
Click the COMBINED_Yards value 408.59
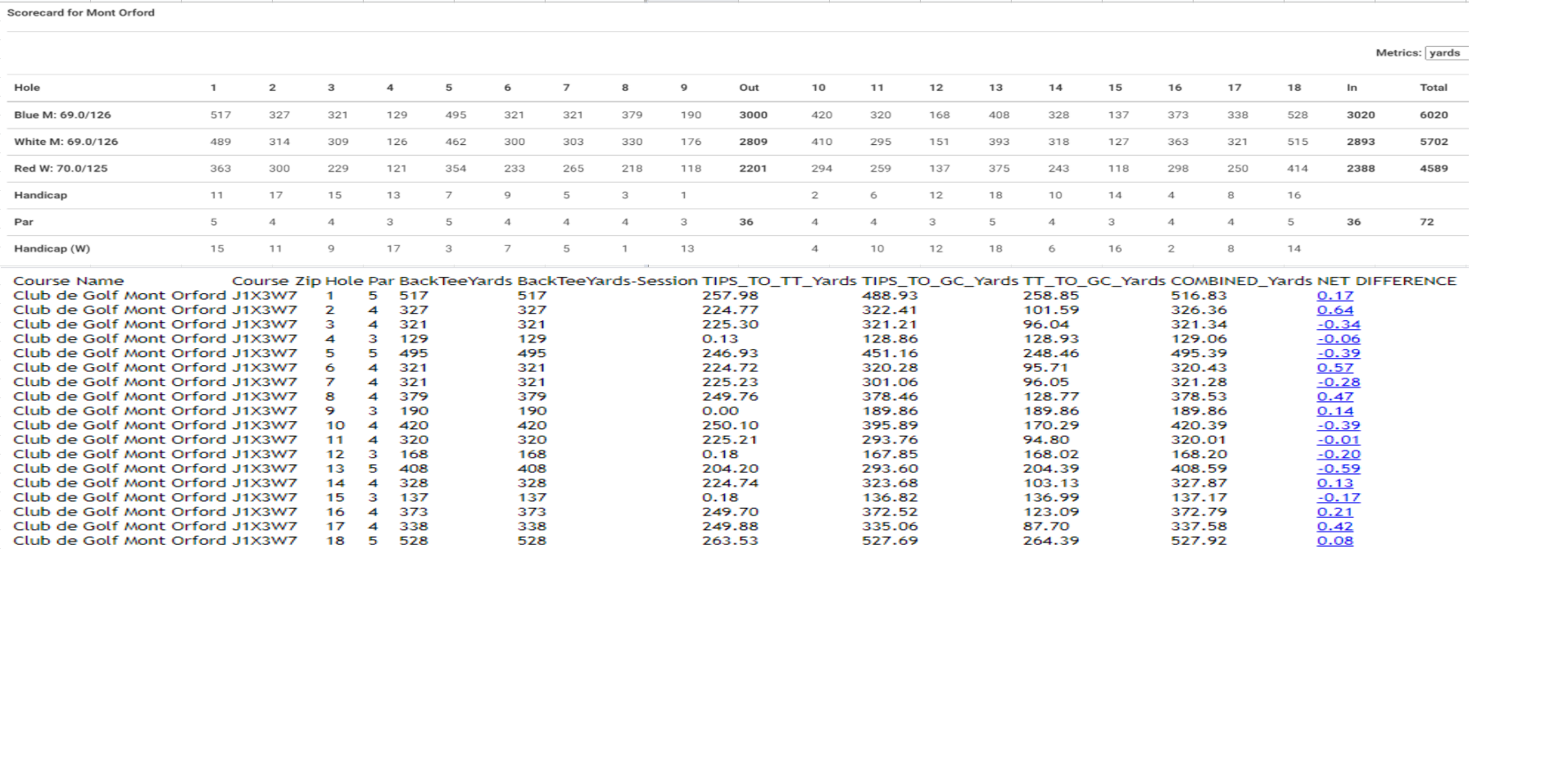[x=1199, y=469]
